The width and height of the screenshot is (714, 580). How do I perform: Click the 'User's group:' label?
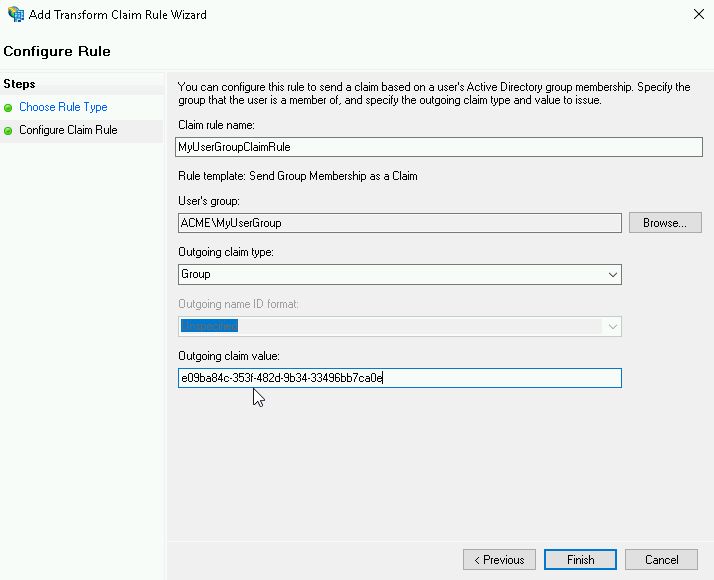click(x=209, y=201)
